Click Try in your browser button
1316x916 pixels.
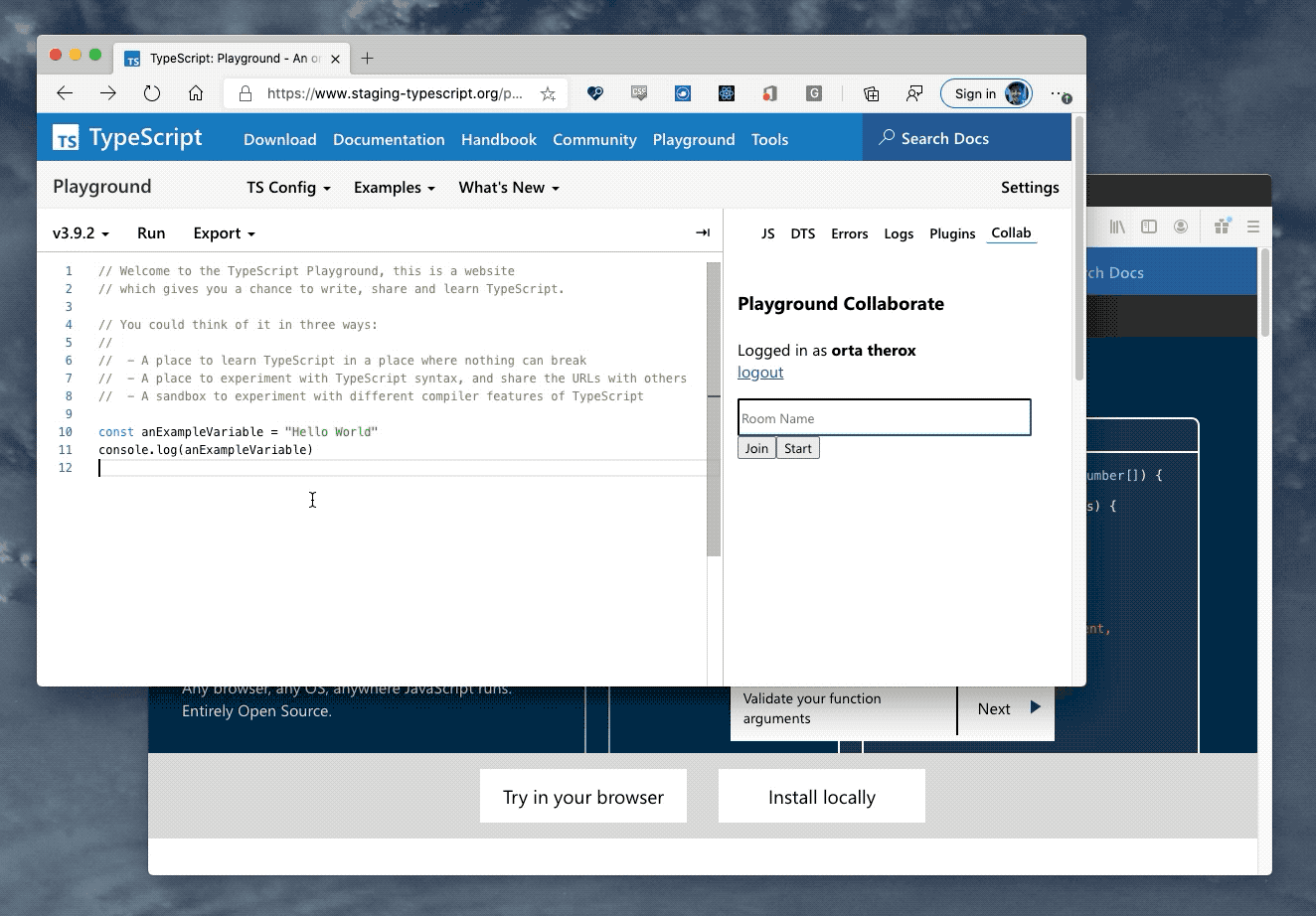pos(583,796)
